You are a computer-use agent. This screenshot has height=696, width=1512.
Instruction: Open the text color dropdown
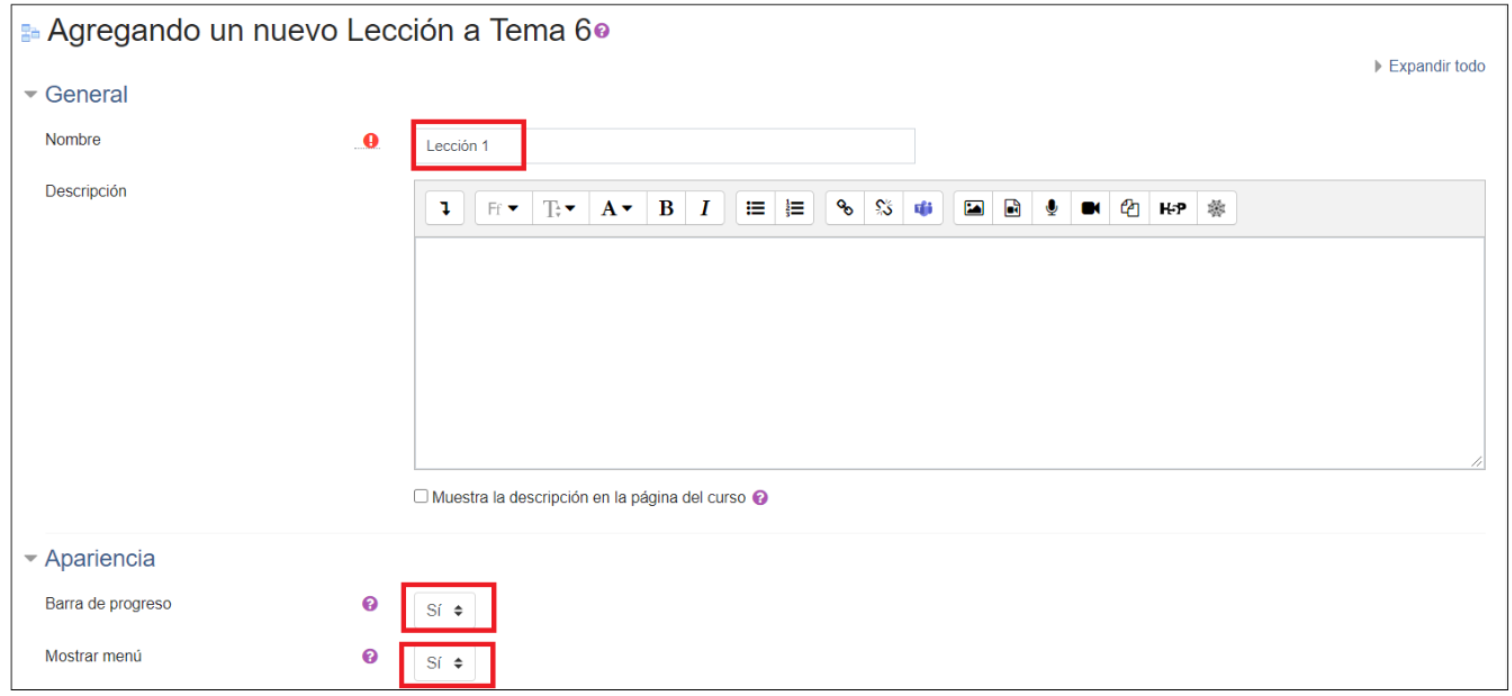[618, 208]
